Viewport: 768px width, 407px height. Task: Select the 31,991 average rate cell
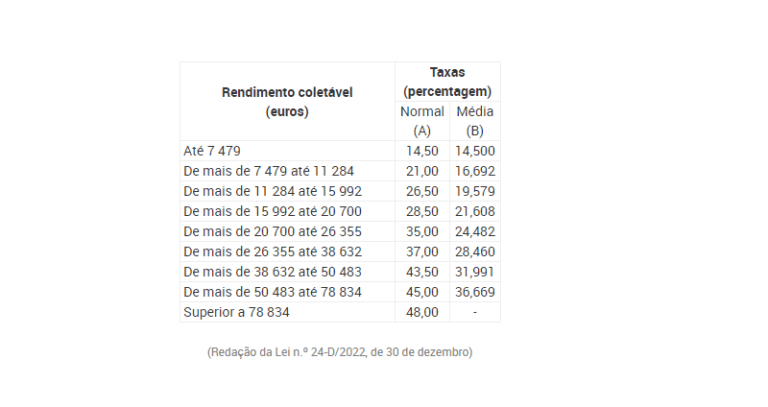475,271
